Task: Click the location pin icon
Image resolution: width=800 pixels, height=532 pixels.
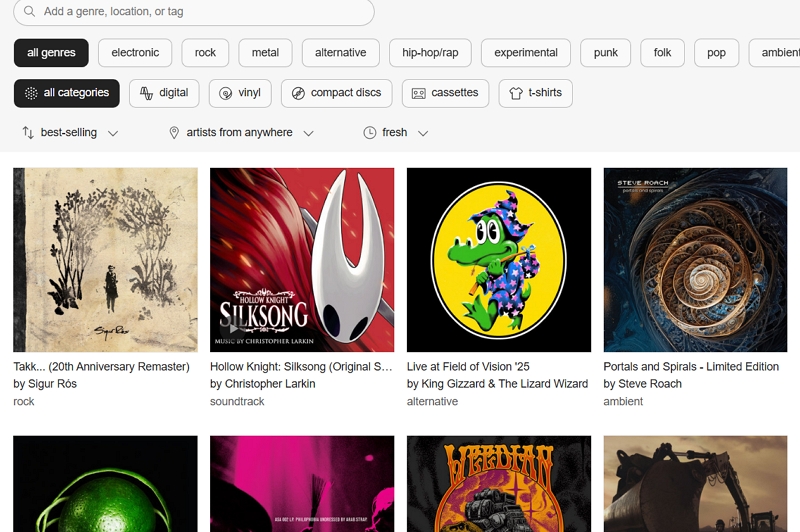Action: pyautogui.click(x=174, y=133)
